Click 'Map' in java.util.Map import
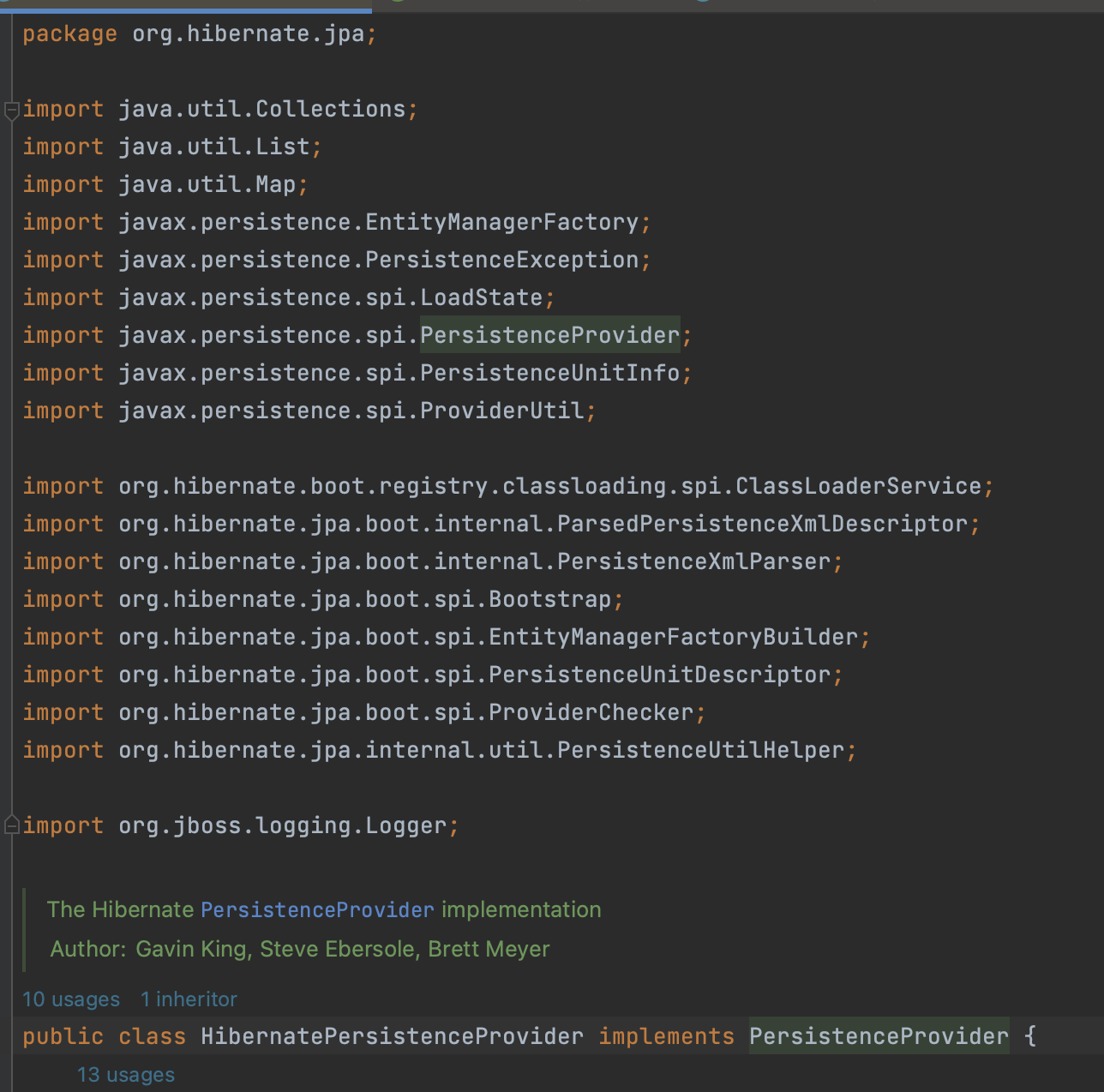 click(x=276, y=184)
